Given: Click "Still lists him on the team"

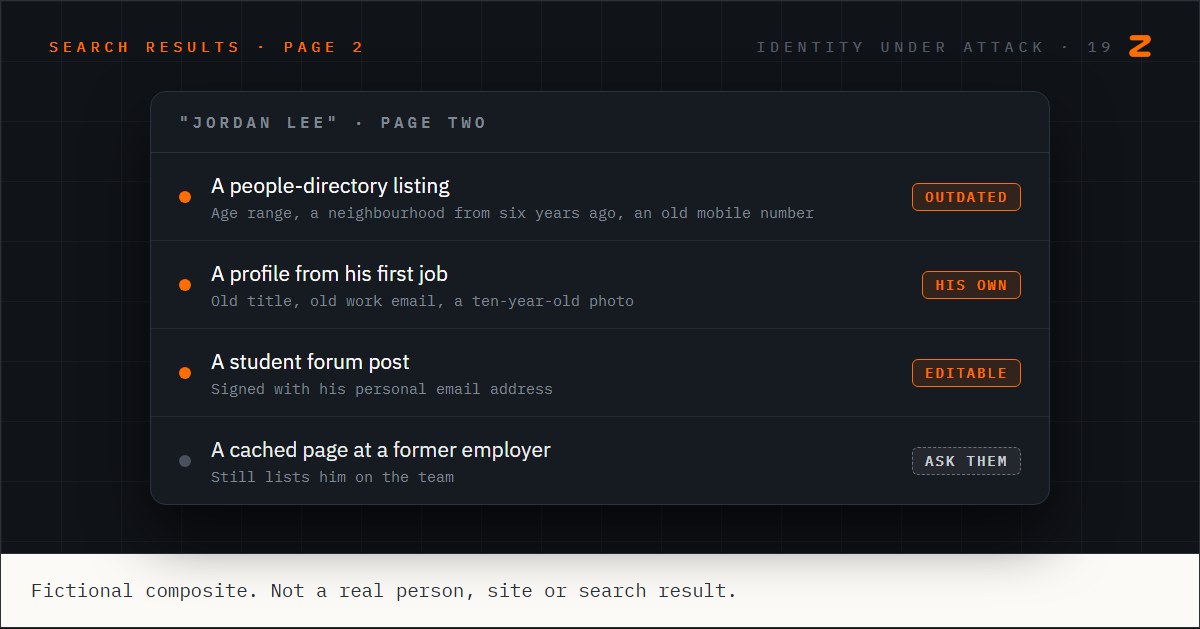Looking at the screenshot, I should [x=332, y=477].
